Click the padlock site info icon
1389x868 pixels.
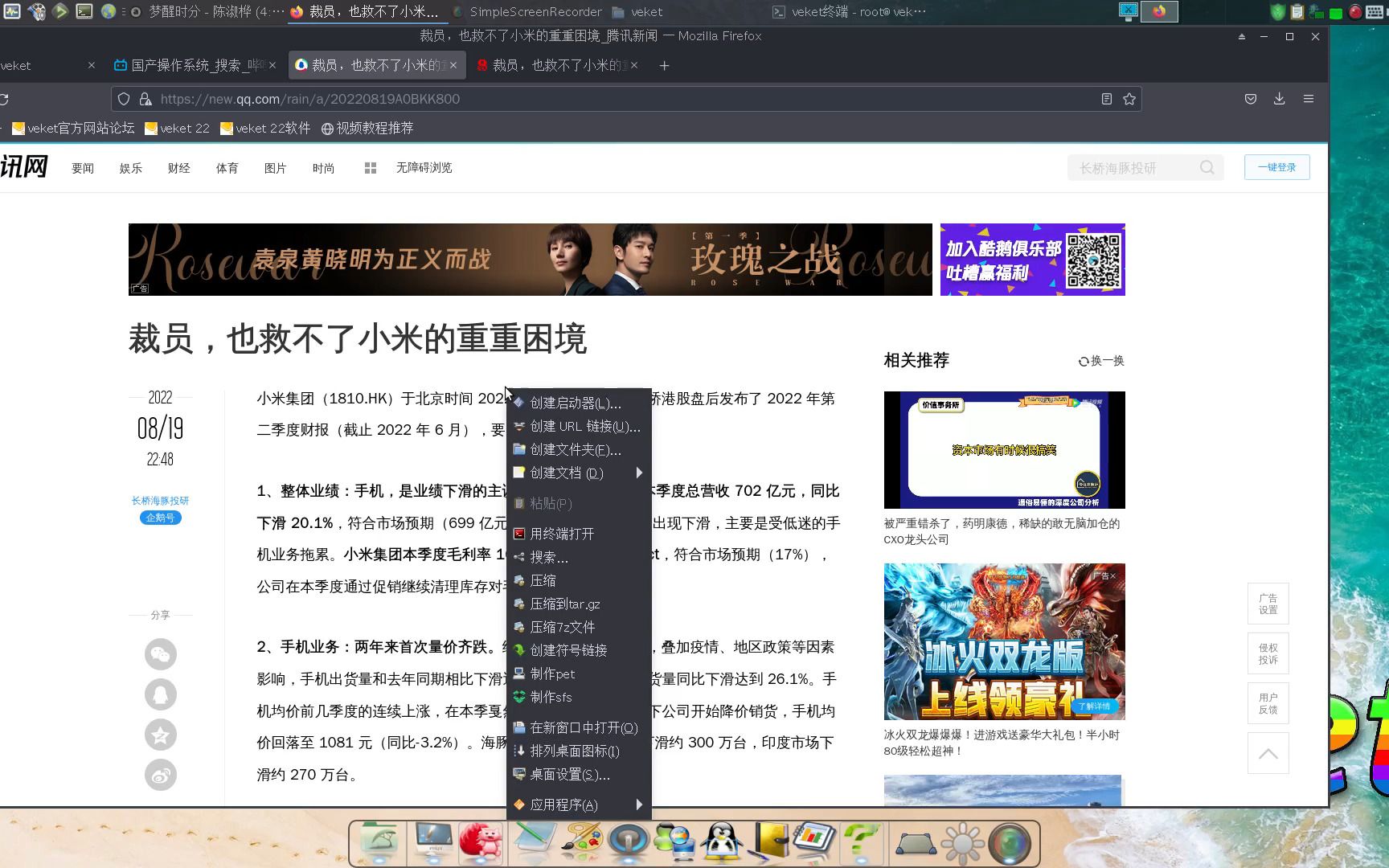[x=145, y=99]
